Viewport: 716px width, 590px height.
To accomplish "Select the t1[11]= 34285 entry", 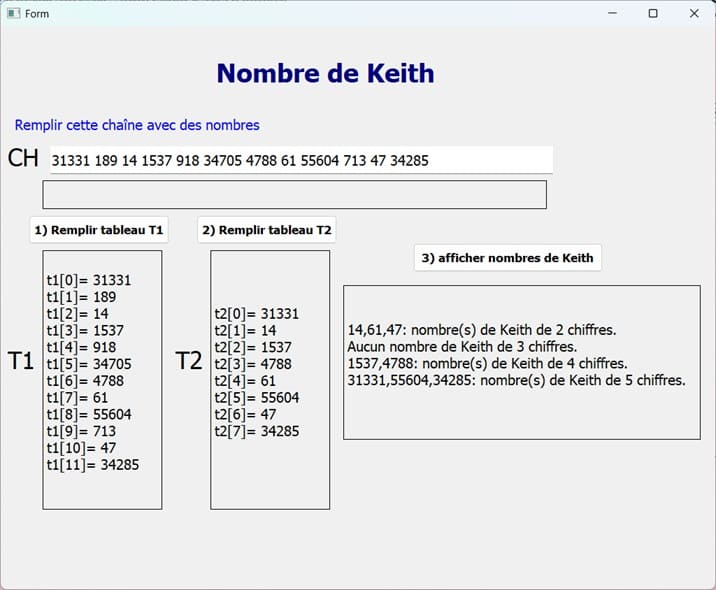I will [92, 464].
